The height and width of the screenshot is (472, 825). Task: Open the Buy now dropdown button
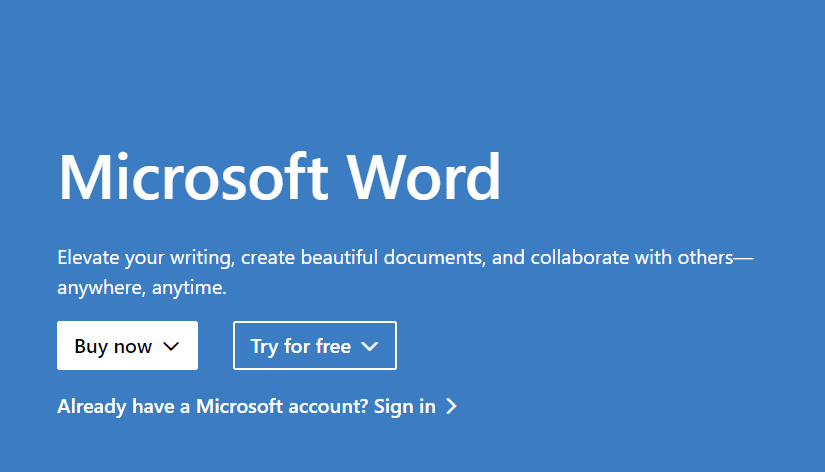pos(127,346)
